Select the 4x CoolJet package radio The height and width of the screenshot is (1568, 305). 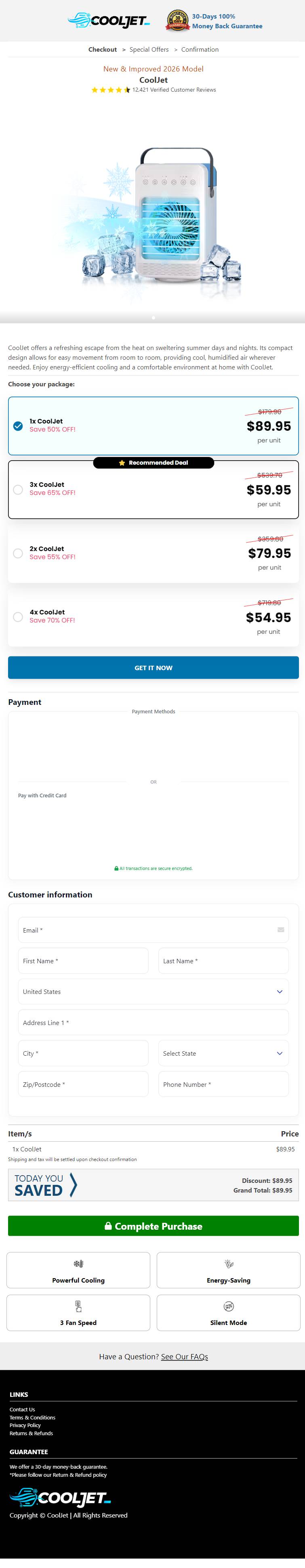pyautogui.click(x=18, y=616)
